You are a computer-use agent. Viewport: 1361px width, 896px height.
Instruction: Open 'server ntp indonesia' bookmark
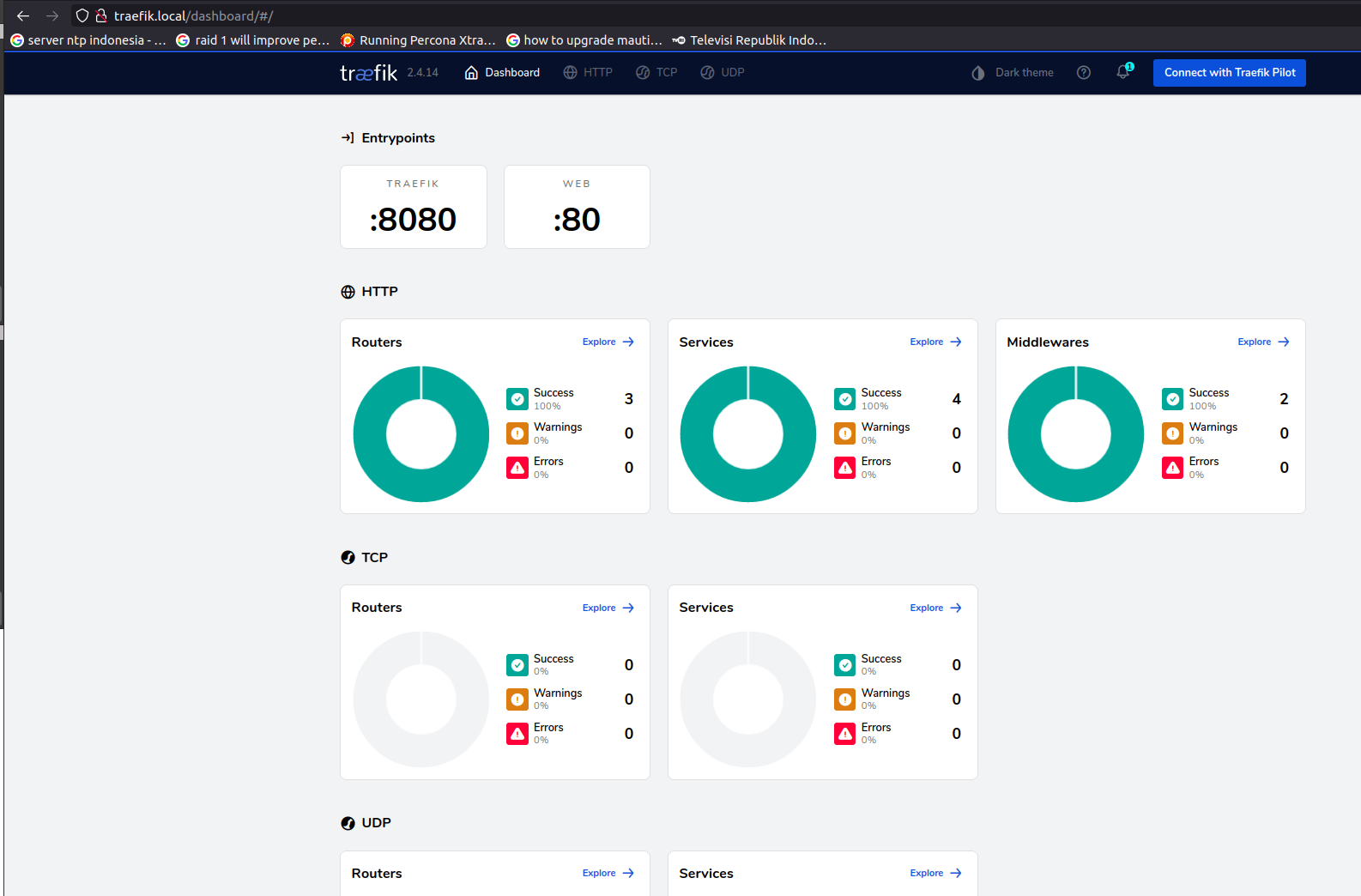[88, 40]
